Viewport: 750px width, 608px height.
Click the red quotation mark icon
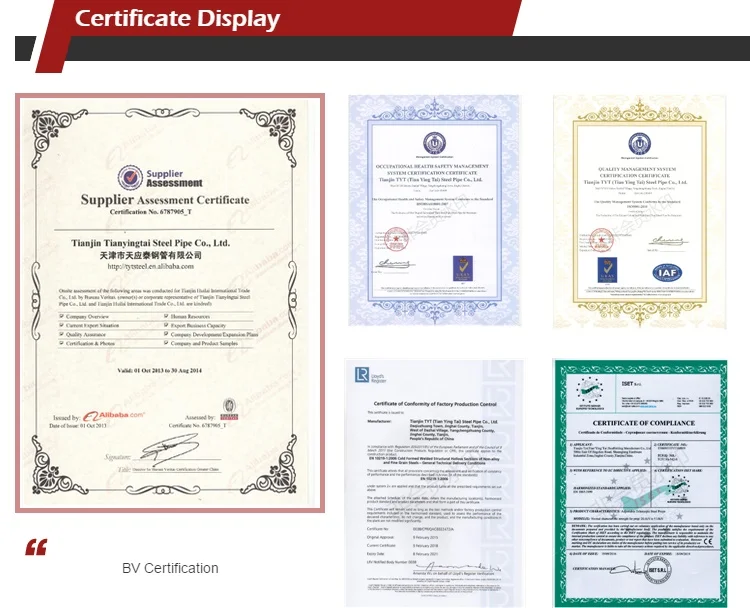(x=36, y=547)
